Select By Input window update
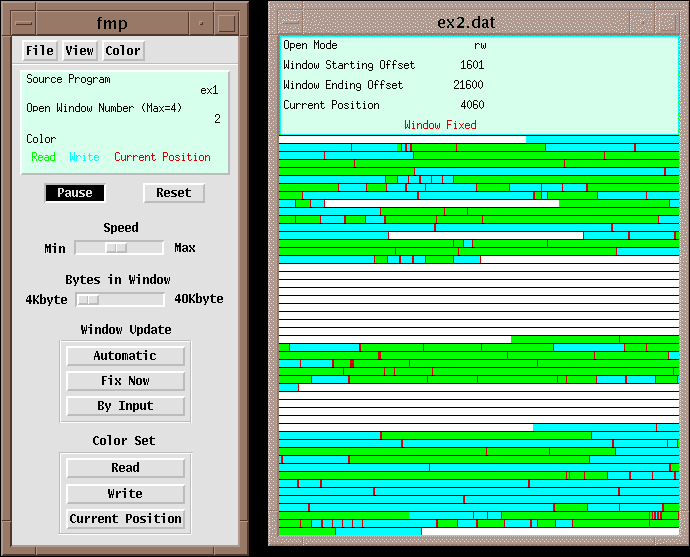The width and height of the screenshot is (690, 557). tap(125, 406)
